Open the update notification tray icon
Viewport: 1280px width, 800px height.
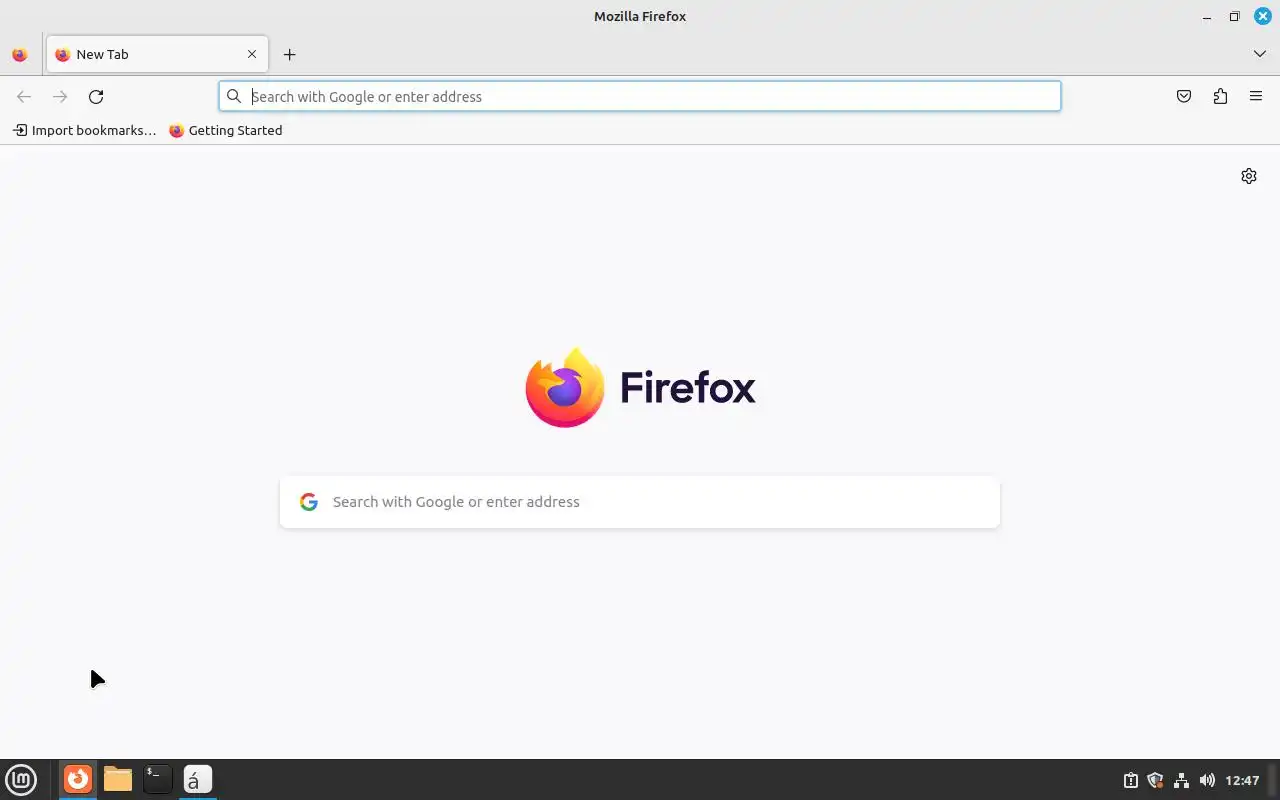coord(1130,780)
